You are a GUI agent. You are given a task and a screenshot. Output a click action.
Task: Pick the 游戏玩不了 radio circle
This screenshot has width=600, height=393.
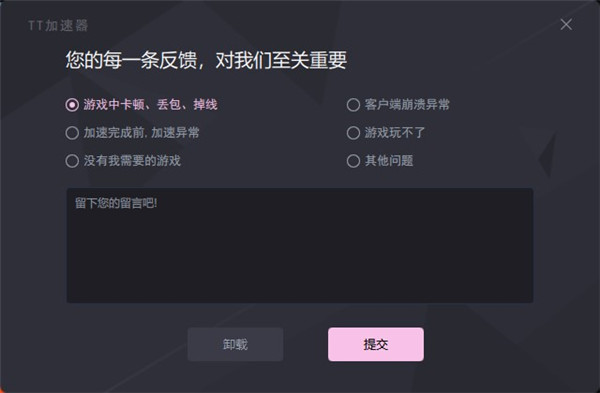(x=353, y=133)
